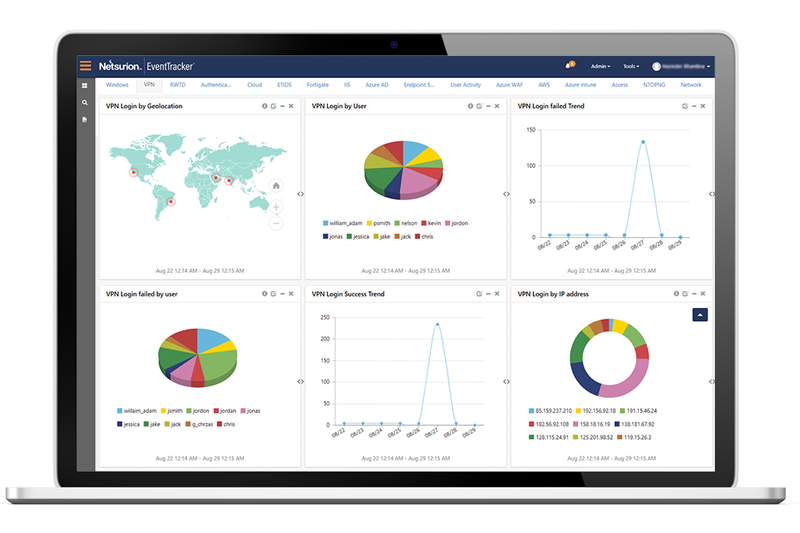Toggle 85.159.237.210 in IP address legend

click(550, 411)
